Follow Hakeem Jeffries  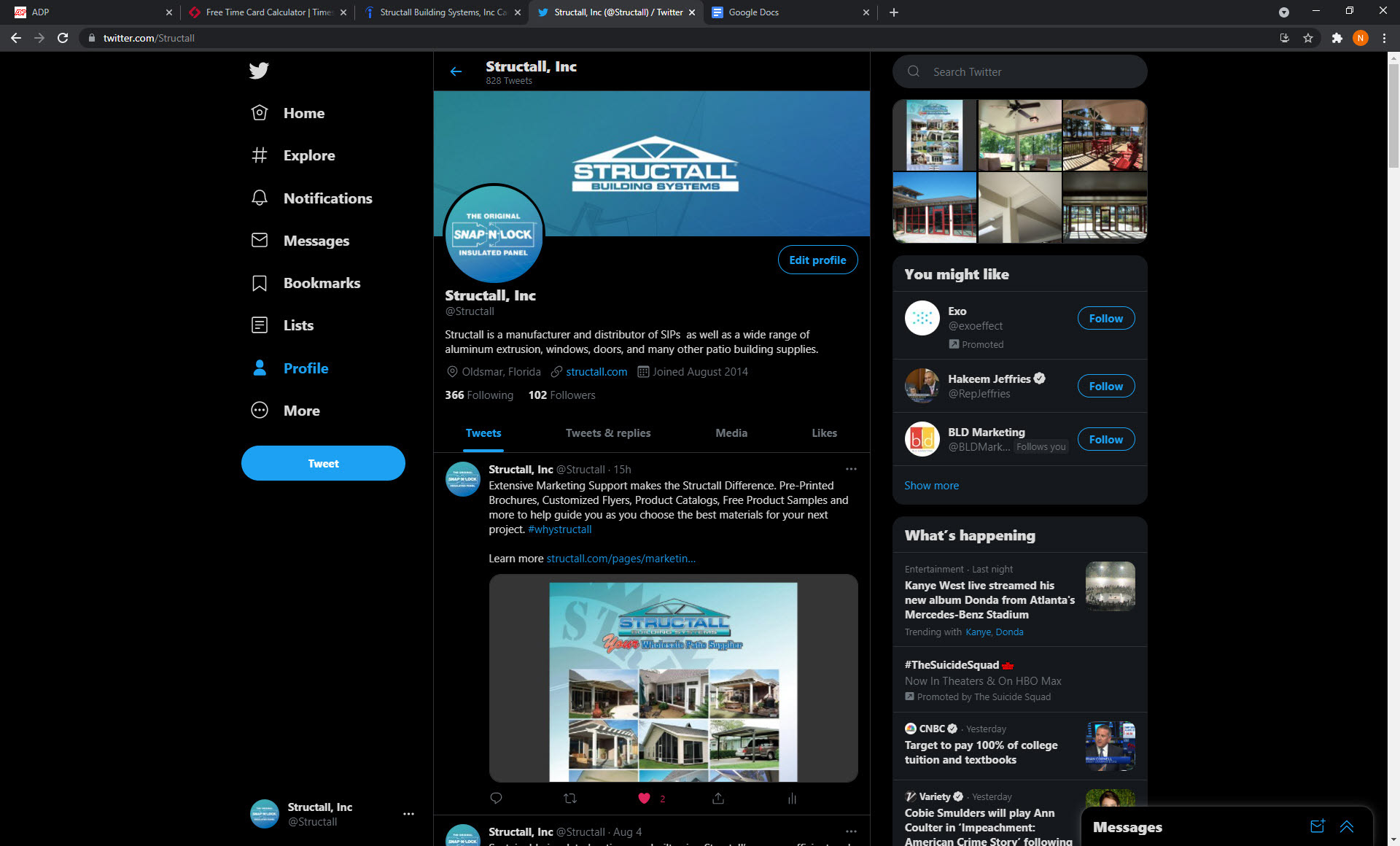1105,386
